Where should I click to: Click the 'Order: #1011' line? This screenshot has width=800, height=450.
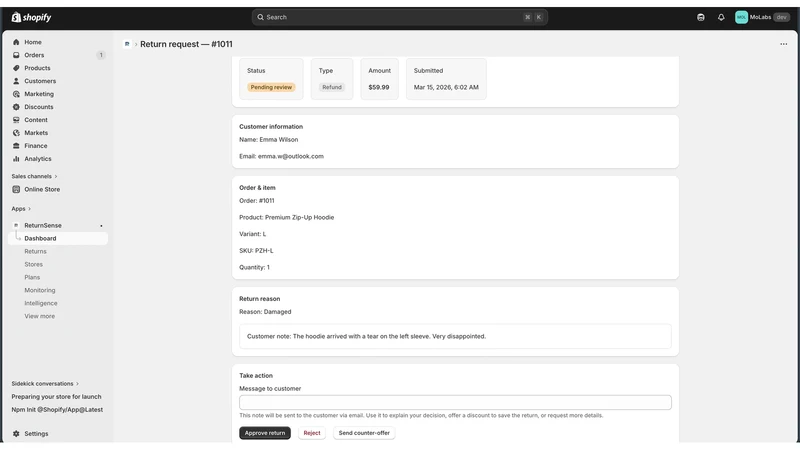pyautogui.click(x=257, y=201)
